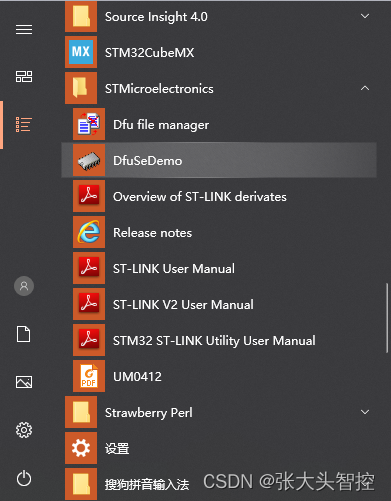Open Settings gear in left sidebar

point(24,430)
